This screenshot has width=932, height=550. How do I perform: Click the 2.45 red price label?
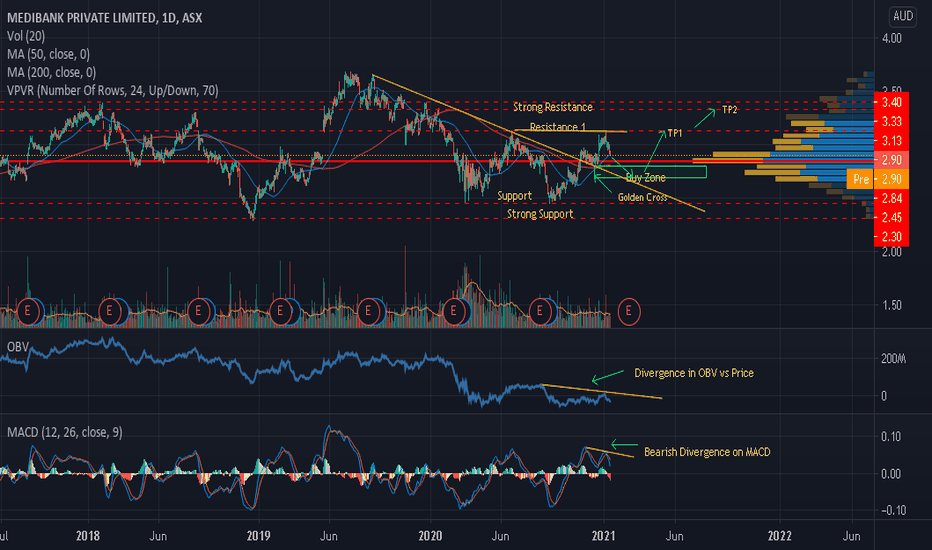(x=891, y=218)
